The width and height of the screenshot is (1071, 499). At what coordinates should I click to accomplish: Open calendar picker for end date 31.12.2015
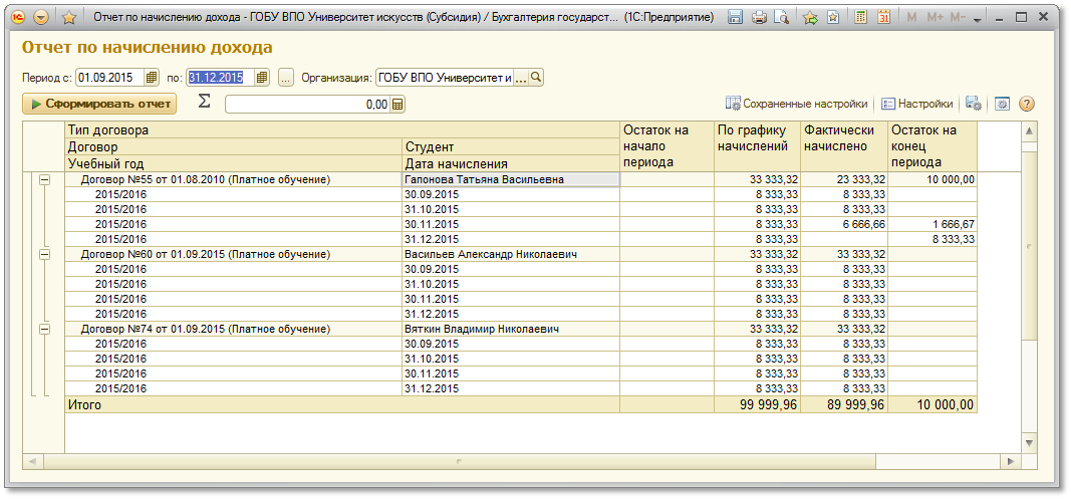(x=262, y=77)
